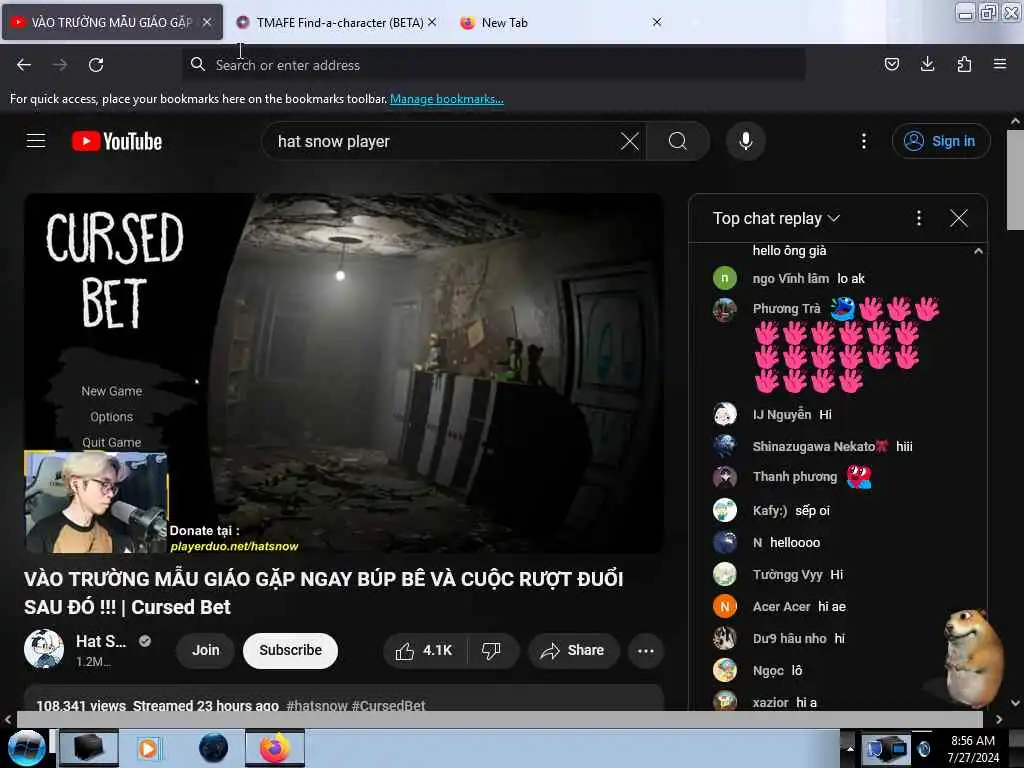Image resolution: width=1024 pixels, height=768 pixels.
Task: Go to YouTube home via logo
Action: 117,141
